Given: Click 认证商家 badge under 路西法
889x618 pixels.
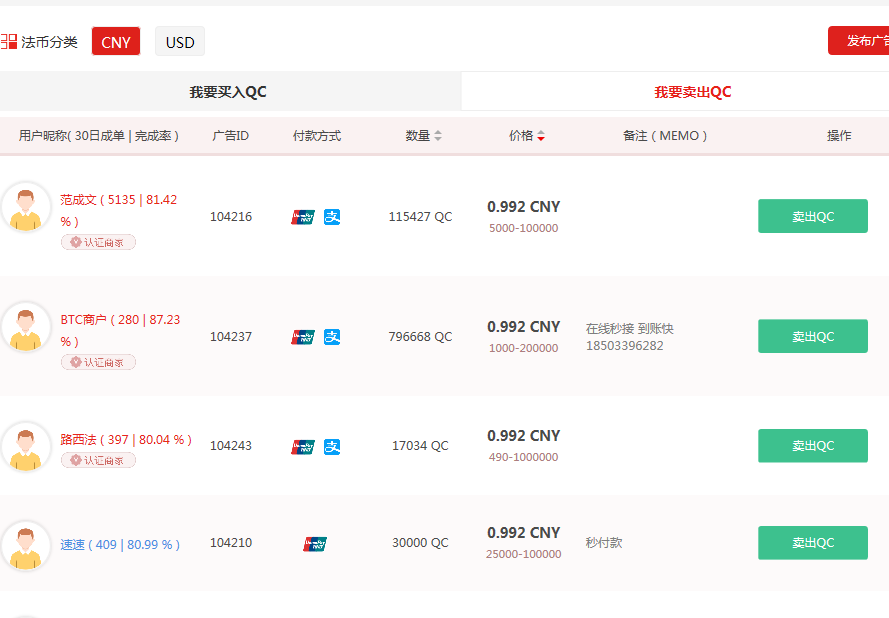Looking at the screenshot, I should (98, 460).
